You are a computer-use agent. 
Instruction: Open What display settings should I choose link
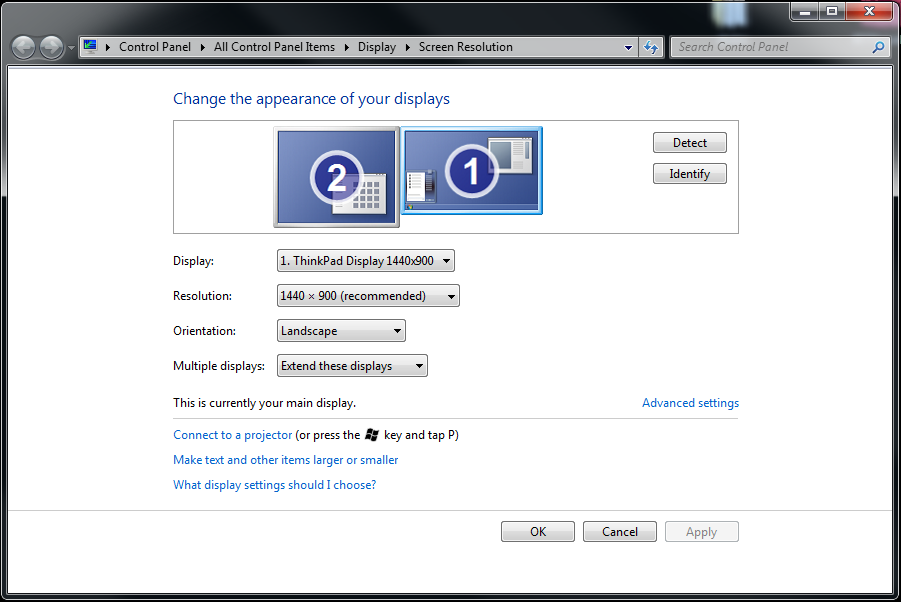pos(275,485)
